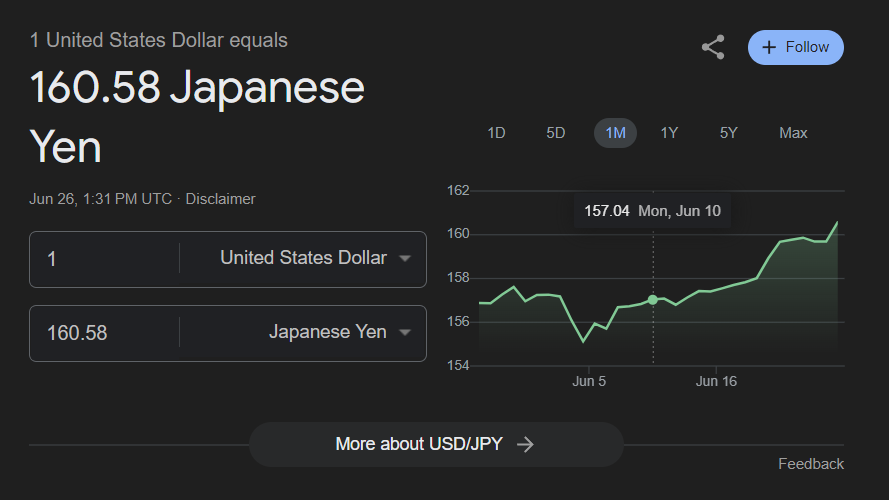This screenshot has width=889, height=500.
Task: Open the Disclaimer link
Action: [x=220, y=199]
